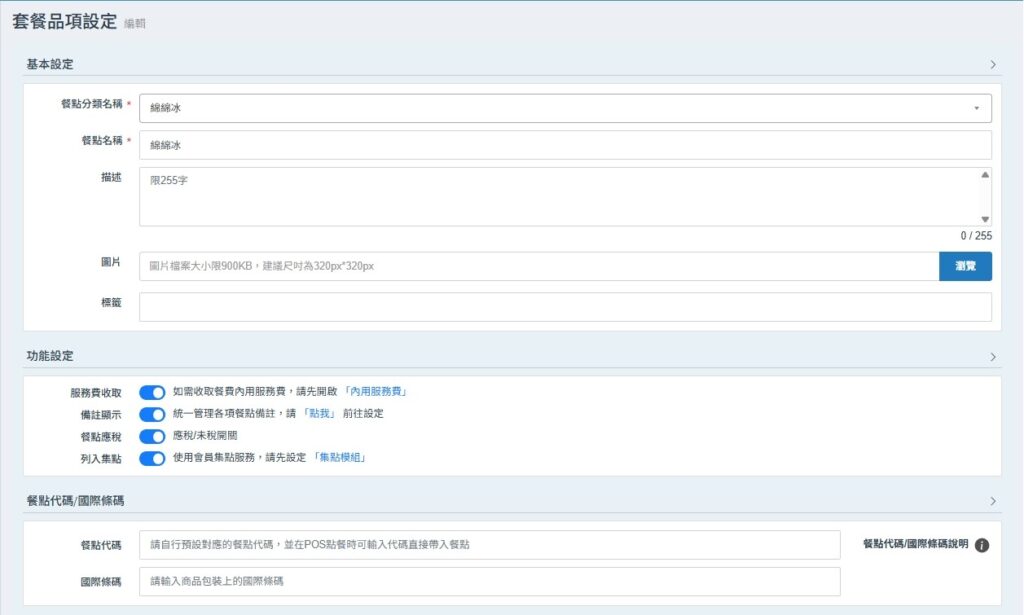Click the 瀏覽 browse button
1024x615 pixels.
coord(965,266)
